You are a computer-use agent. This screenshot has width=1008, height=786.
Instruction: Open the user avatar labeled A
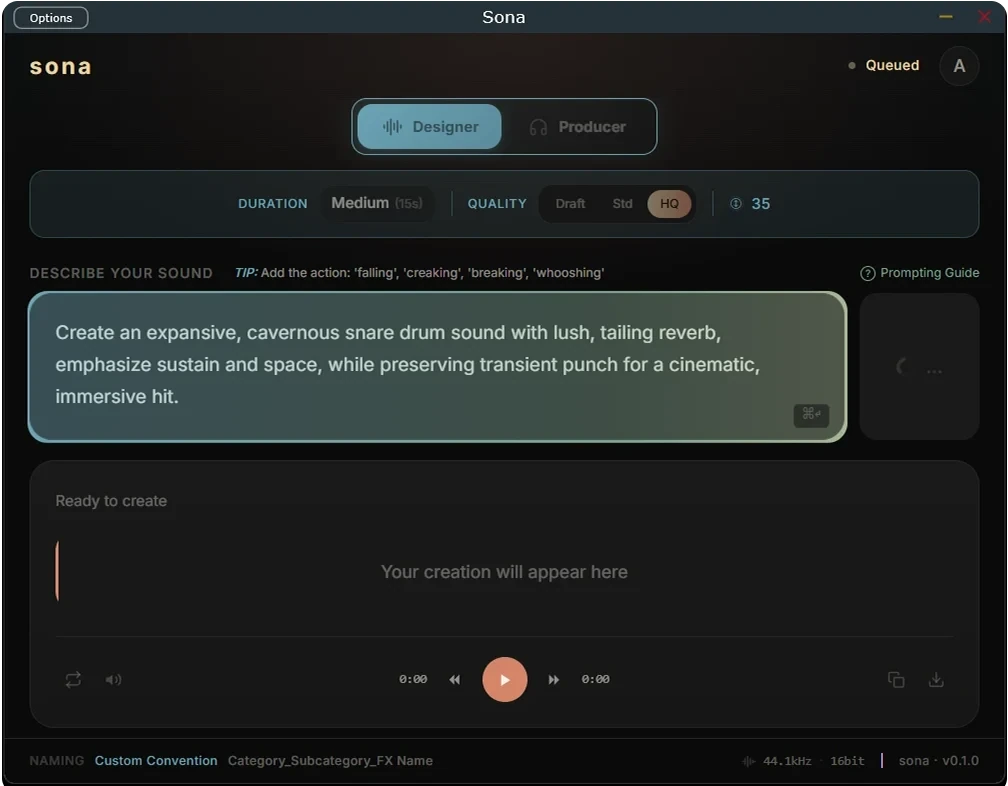[959, 66]
